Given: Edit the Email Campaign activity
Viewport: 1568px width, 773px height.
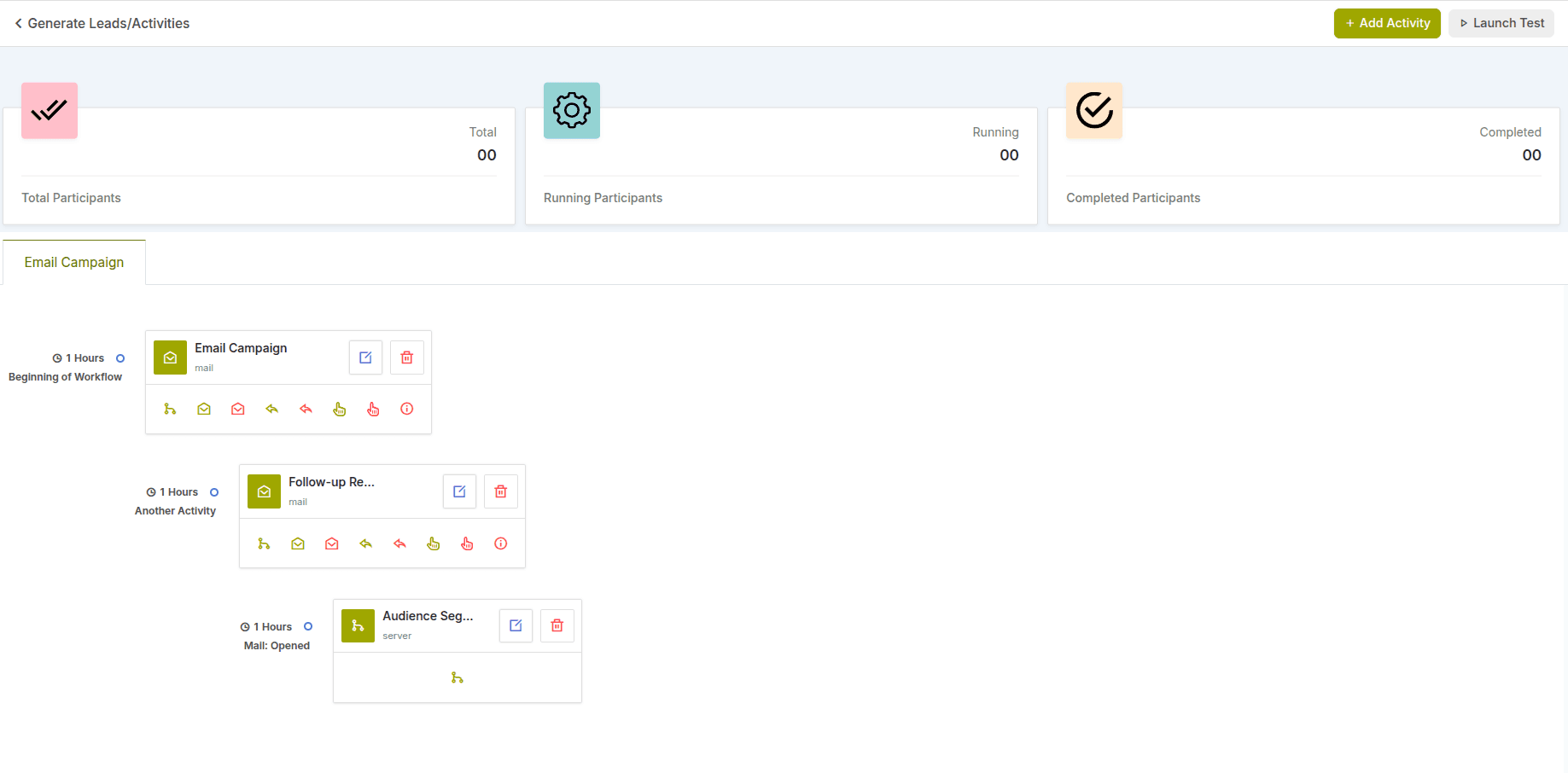Looking at the screenshot, I should pyautogui.click(x=365, y=357).
